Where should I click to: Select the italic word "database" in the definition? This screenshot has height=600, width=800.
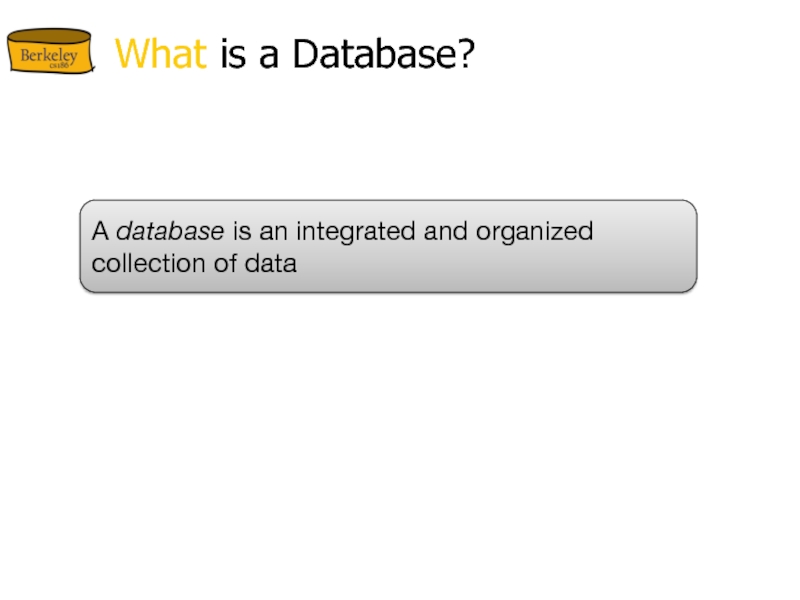pos(170,232)
